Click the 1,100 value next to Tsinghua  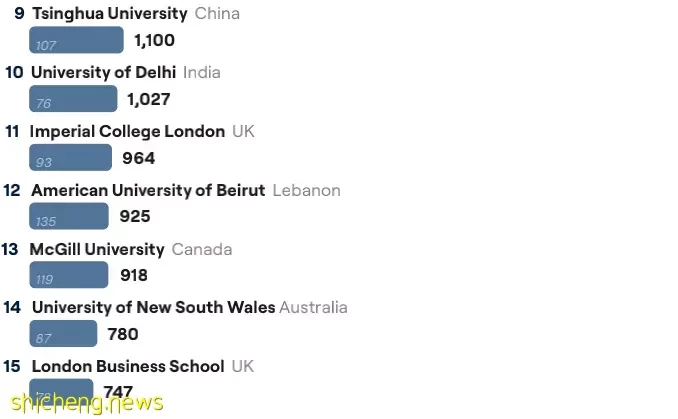pyautogui.click(x=154, y=41)
